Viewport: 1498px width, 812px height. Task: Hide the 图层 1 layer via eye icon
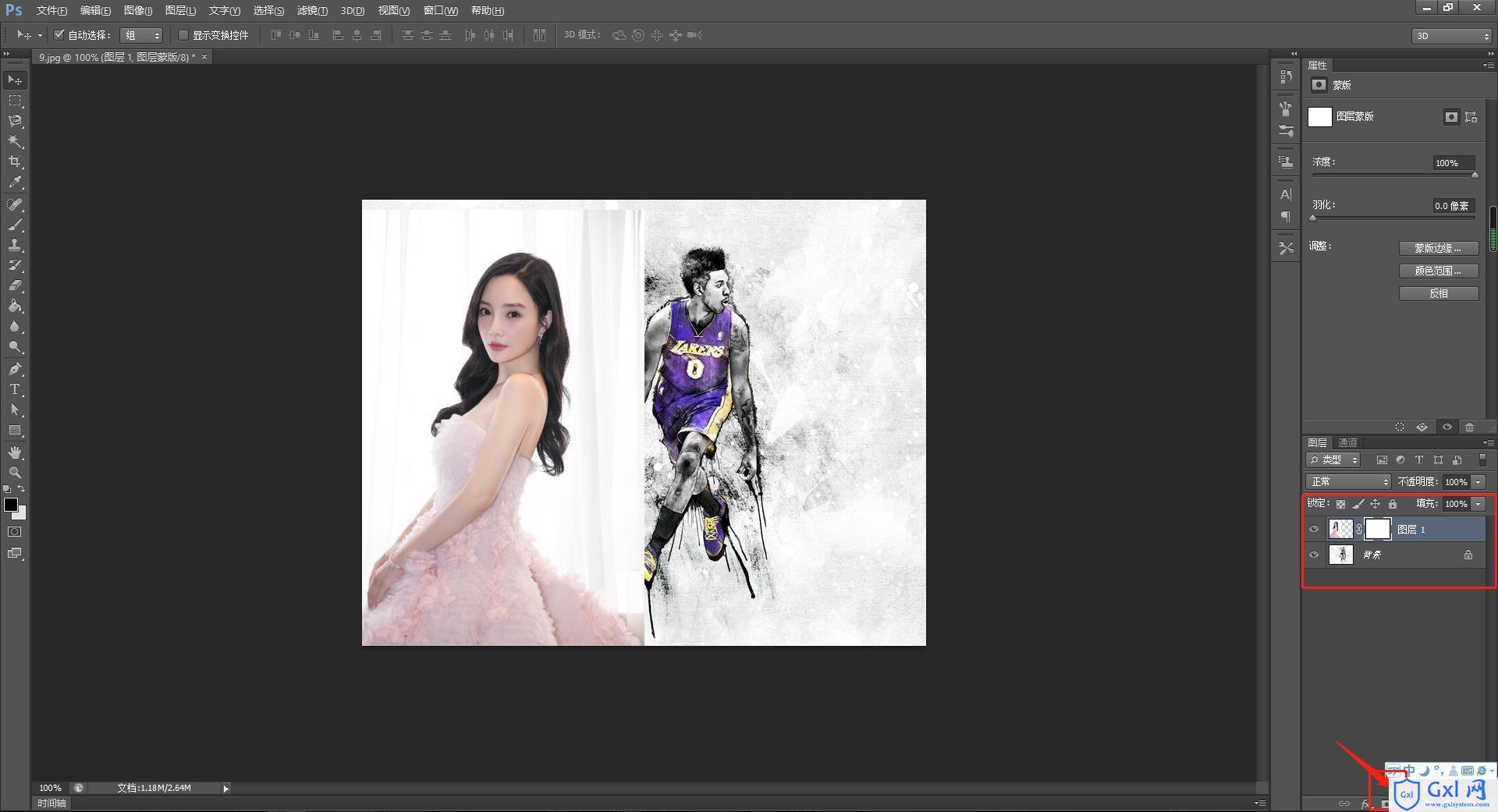click(1314, 529)
